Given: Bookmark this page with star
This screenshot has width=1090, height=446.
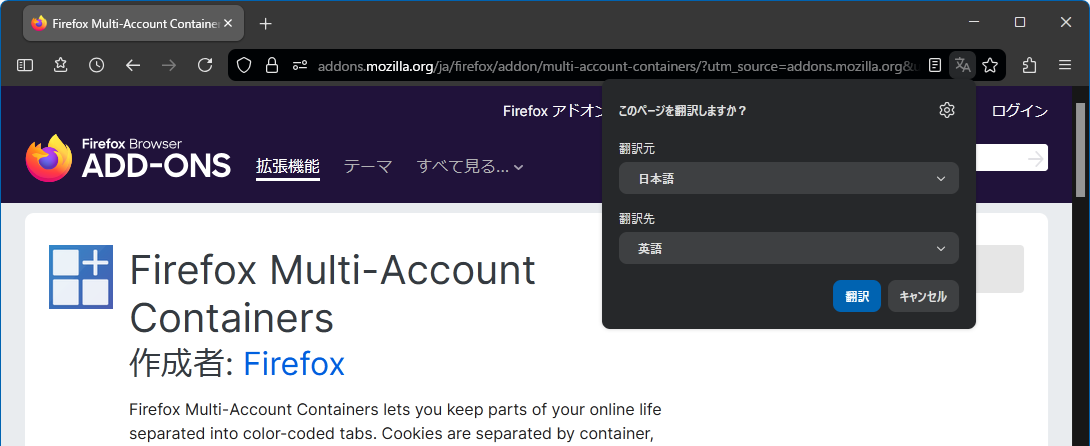Looking at the screenshot, I should click(990, 65).
